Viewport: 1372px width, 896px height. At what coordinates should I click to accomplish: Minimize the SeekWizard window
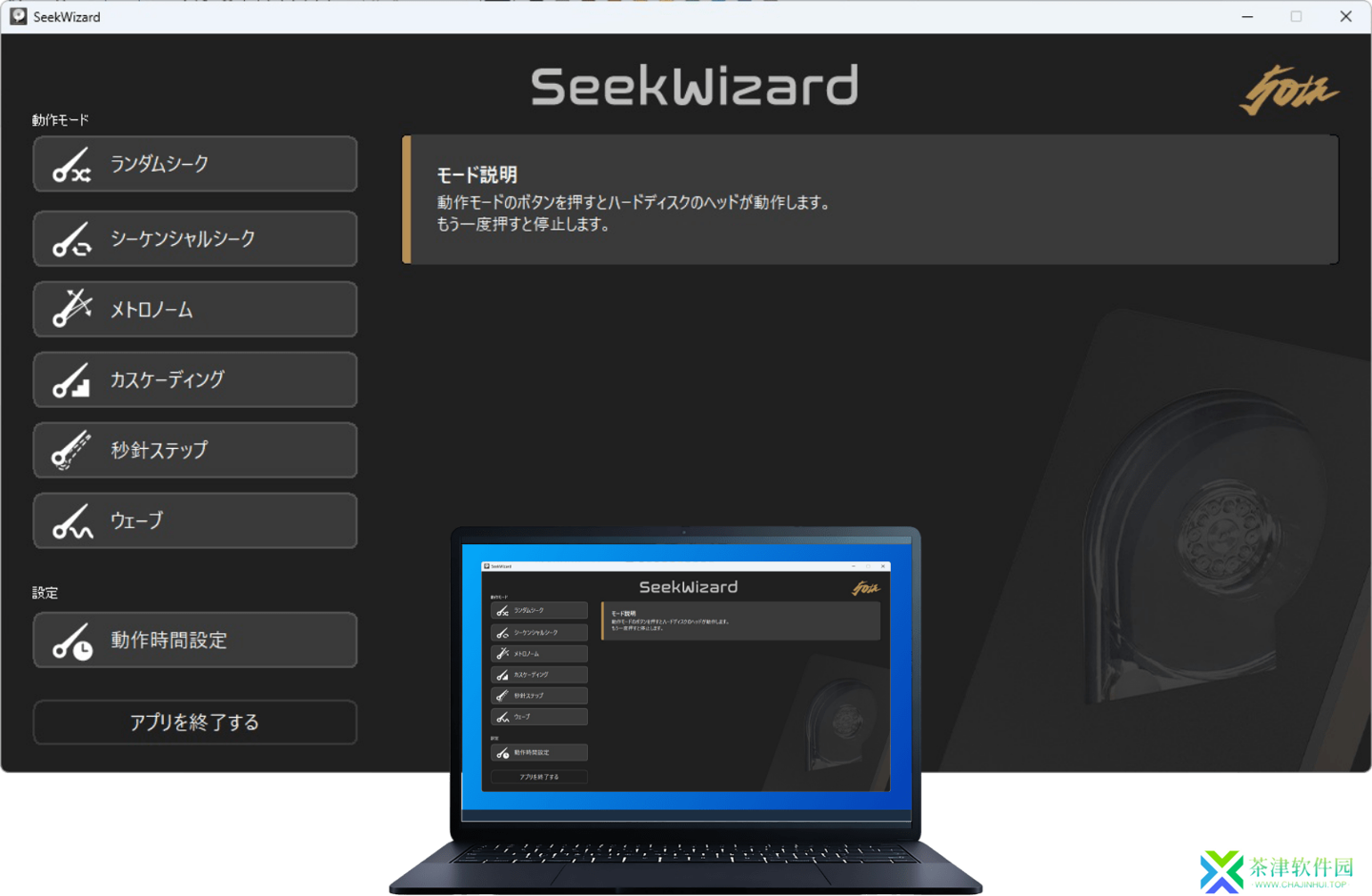pyautogui.click(x=1247, y=16)
